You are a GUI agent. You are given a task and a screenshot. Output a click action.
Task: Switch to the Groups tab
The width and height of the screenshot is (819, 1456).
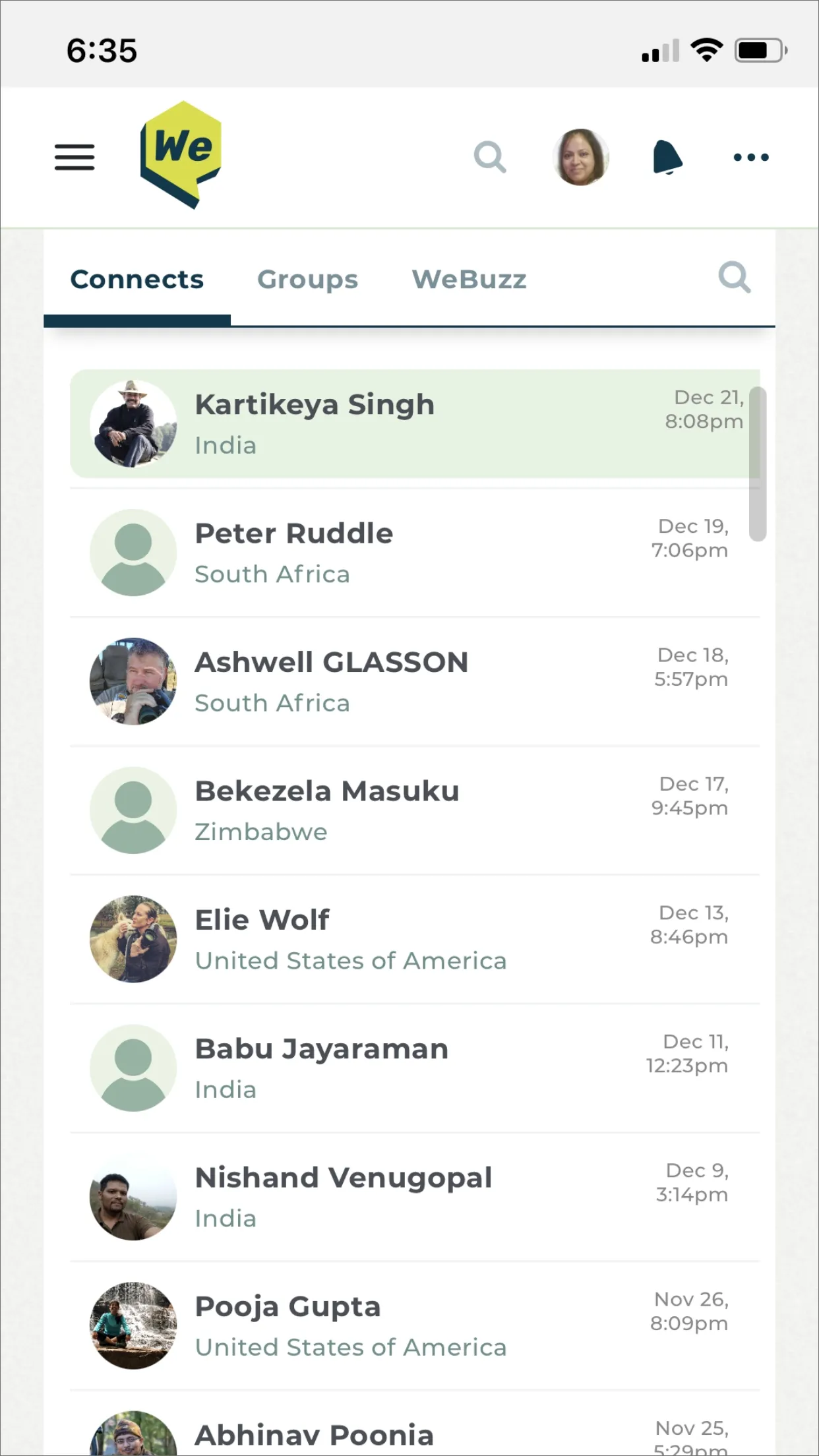coord(307,280)
